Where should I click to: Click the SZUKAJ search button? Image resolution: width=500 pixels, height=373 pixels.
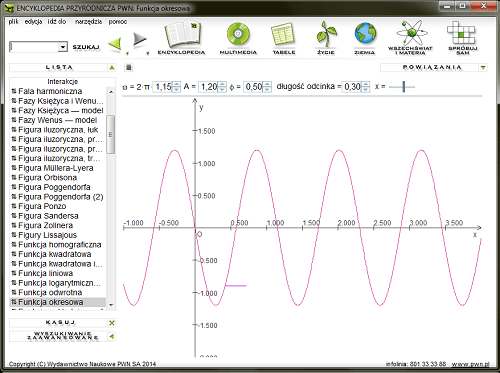86,47
